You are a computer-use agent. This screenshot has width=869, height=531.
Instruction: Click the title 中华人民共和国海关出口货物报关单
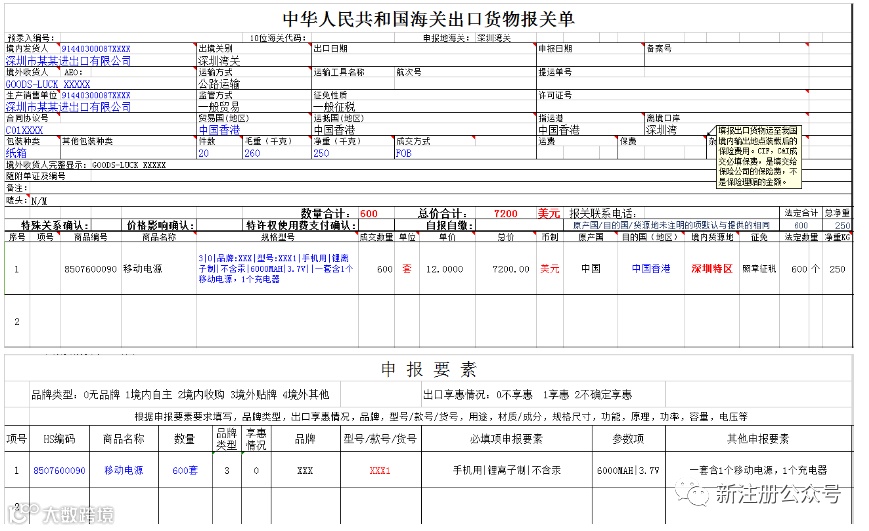428,19
